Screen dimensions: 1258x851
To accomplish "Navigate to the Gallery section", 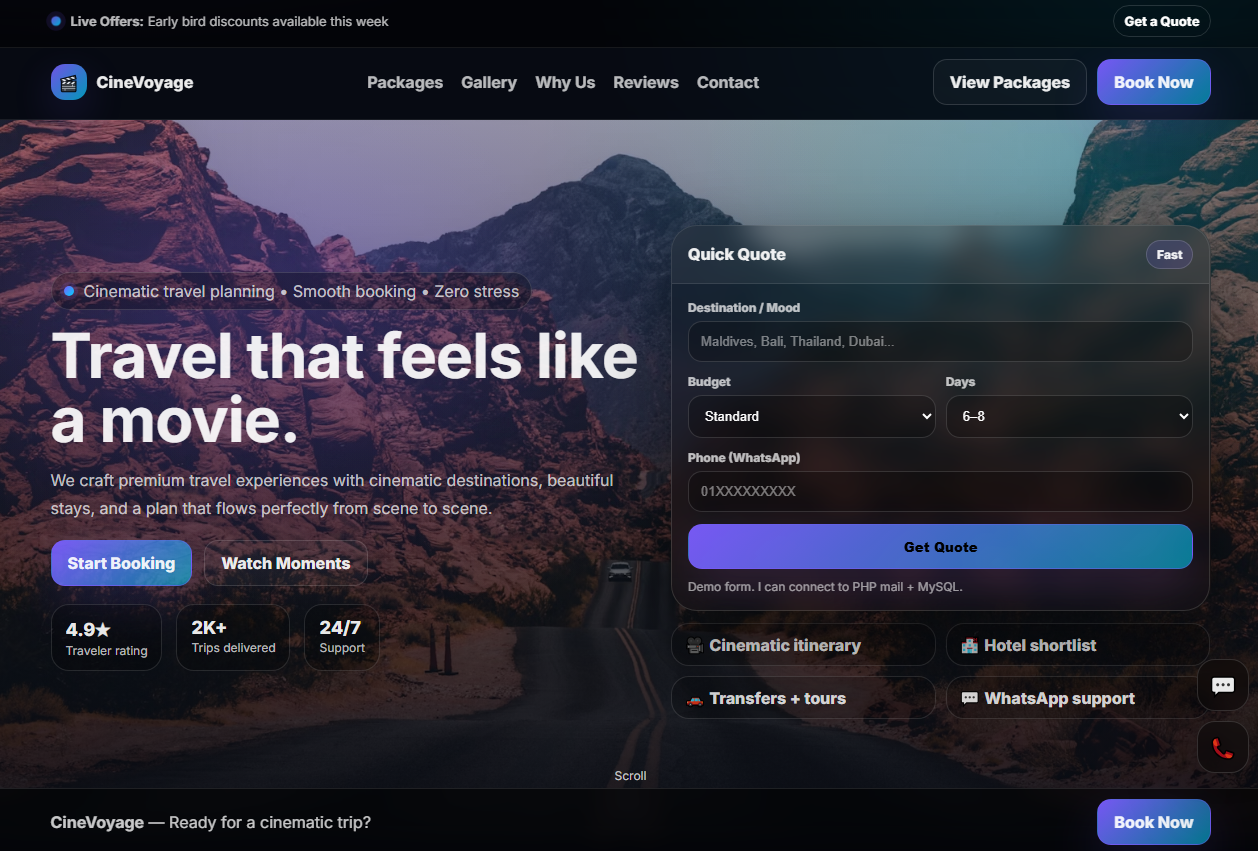I will point(489,82).
